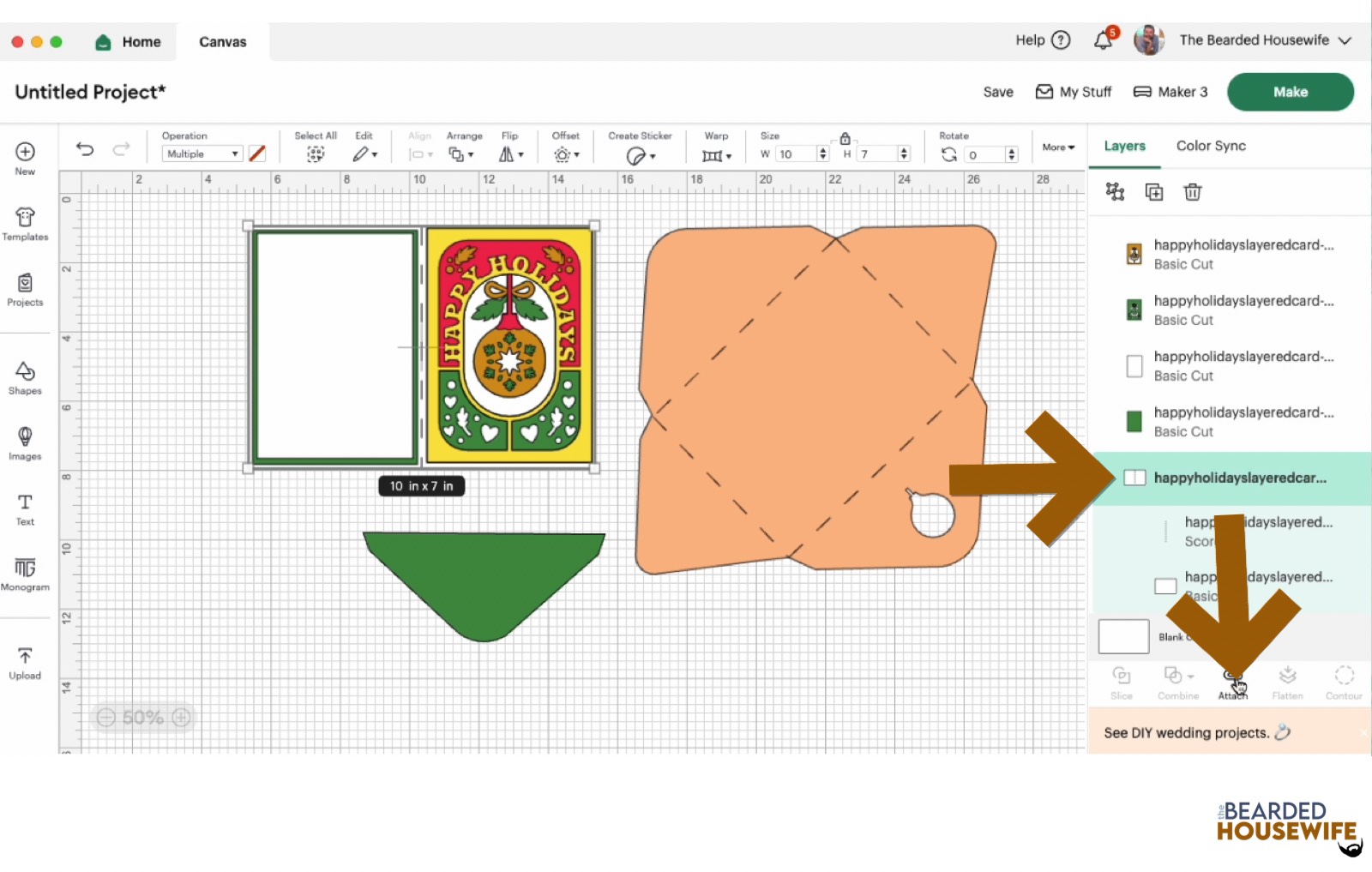Go to Home icon
Screen dimensions: 1372x872
(x=103, y=42)
